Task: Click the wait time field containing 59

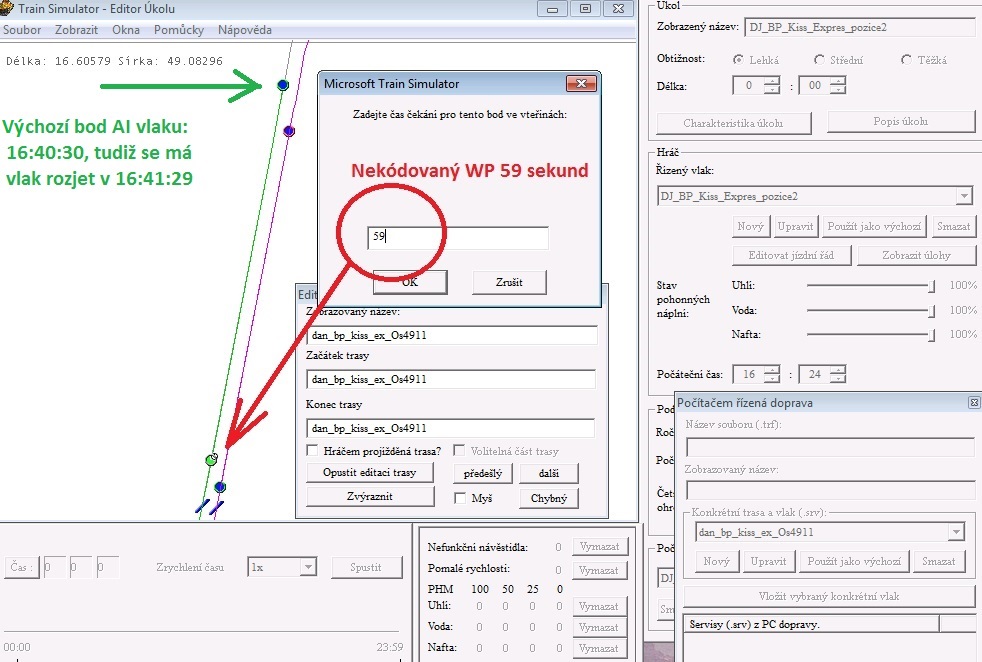Action: coord(457,238)
